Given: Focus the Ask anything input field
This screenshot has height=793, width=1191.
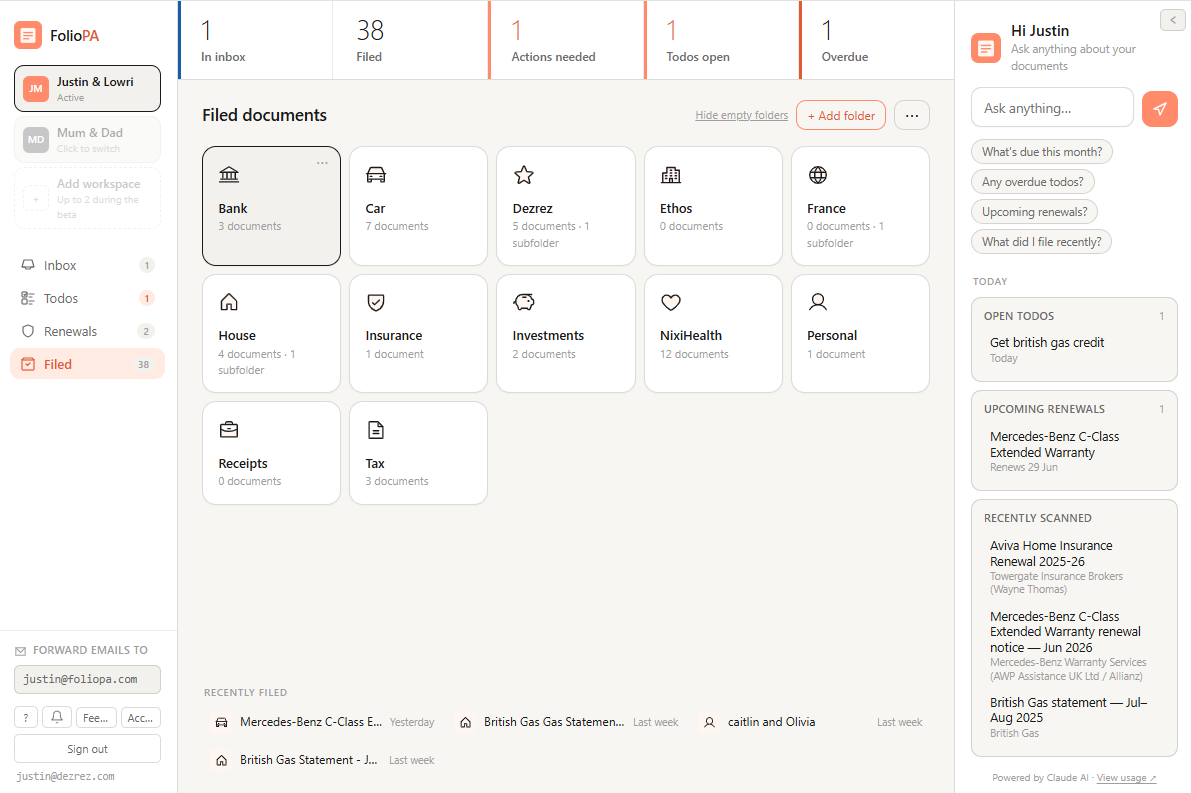Looking at the screenshot, I should pyautogui.click(x=1052, y=109).
